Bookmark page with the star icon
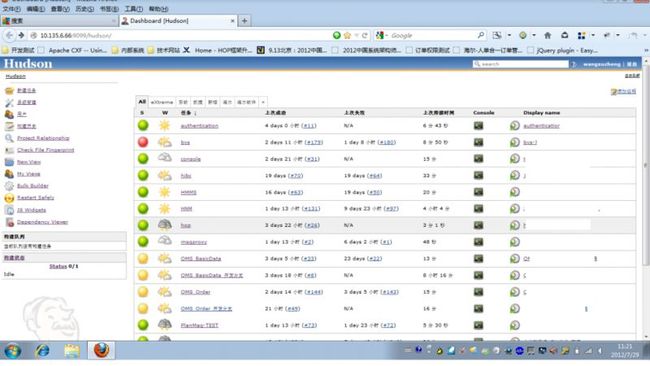Image resolution: width=650 pixels, height=366 pixels. click(x=347, y=36)
